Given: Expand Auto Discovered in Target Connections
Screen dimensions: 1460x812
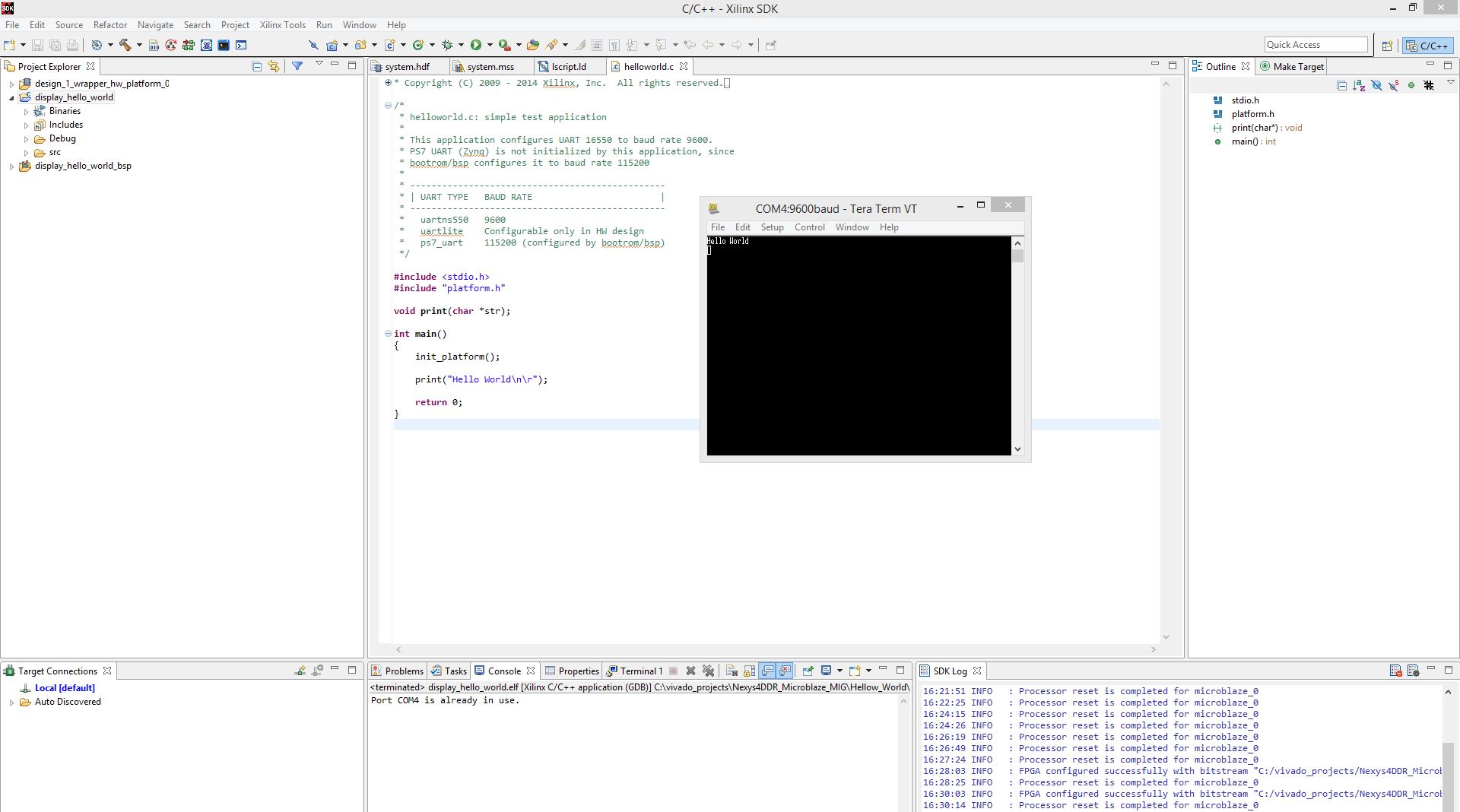Looking at the screenshot, I should pos(11,702).
